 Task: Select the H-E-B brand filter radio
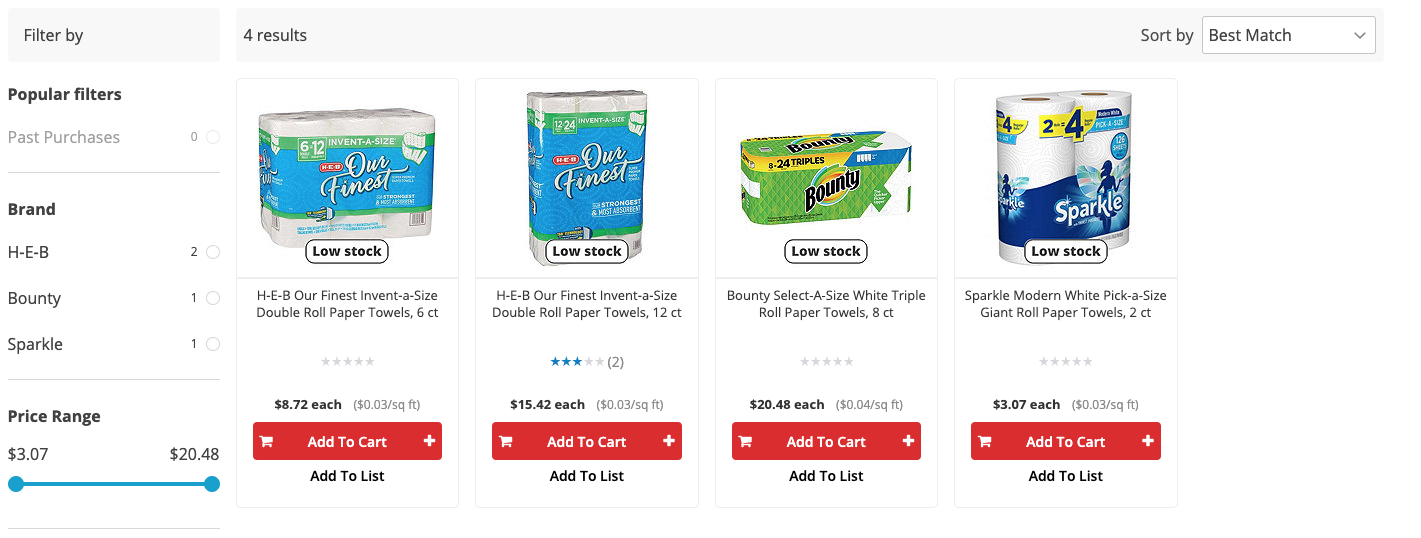(213, 252)
